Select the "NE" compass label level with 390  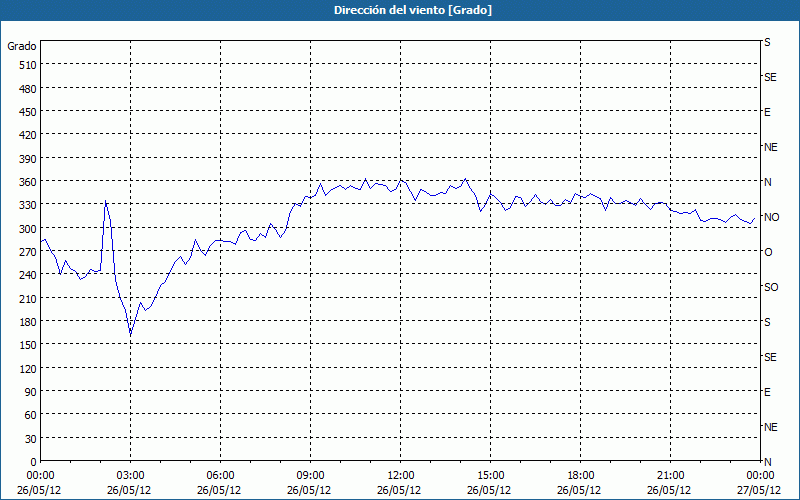coord(770,147)
